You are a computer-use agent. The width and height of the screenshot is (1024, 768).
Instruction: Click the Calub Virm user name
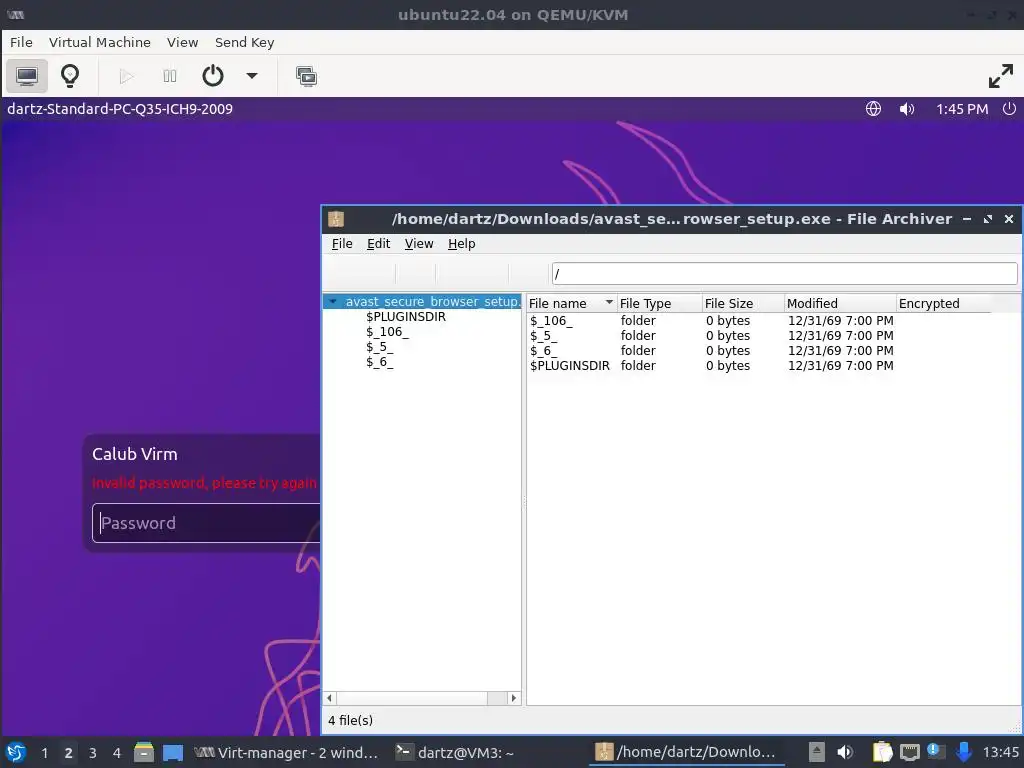coord(135,454)
